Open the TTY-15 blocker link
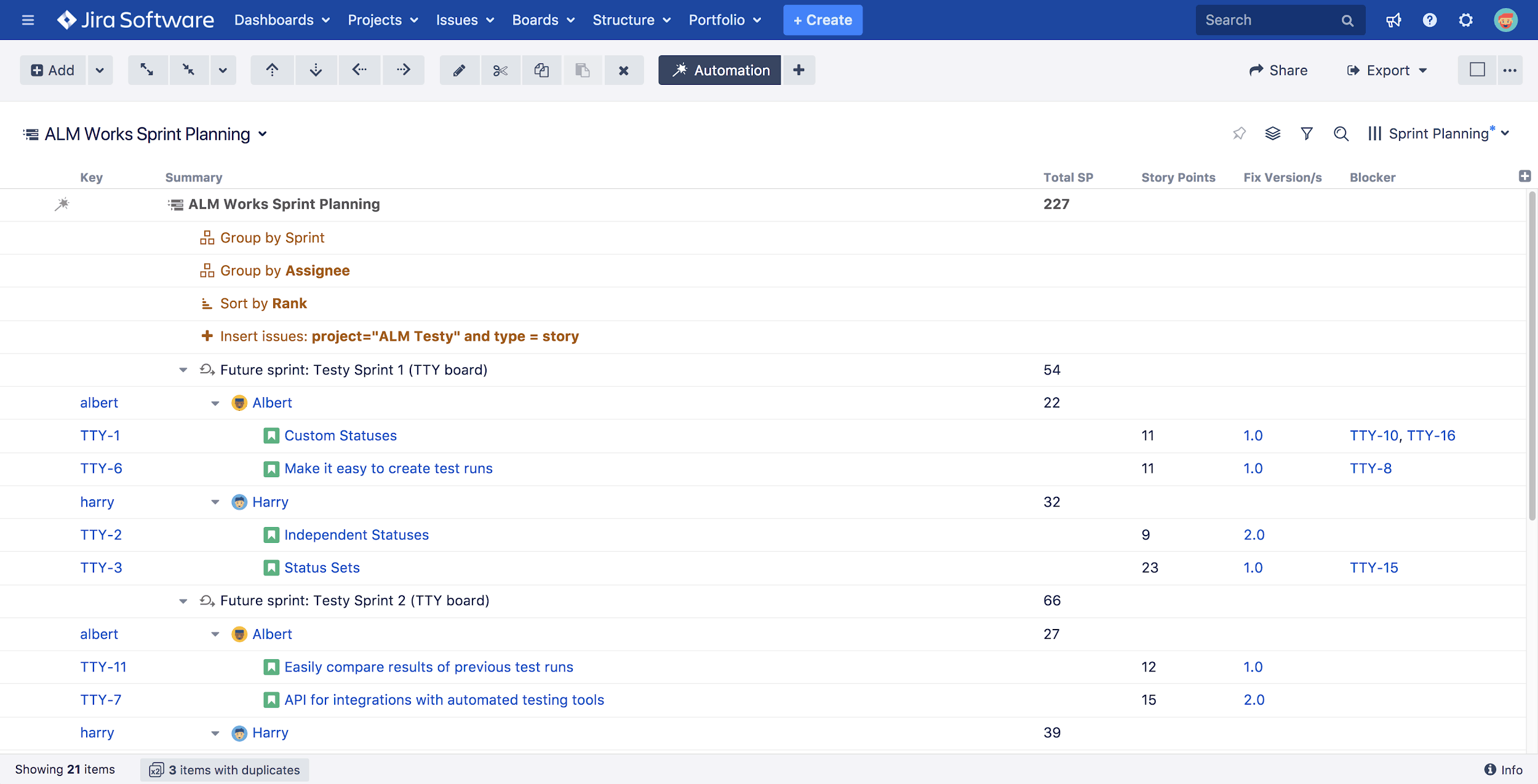The image size is (1538, 784). [1374, 568]
